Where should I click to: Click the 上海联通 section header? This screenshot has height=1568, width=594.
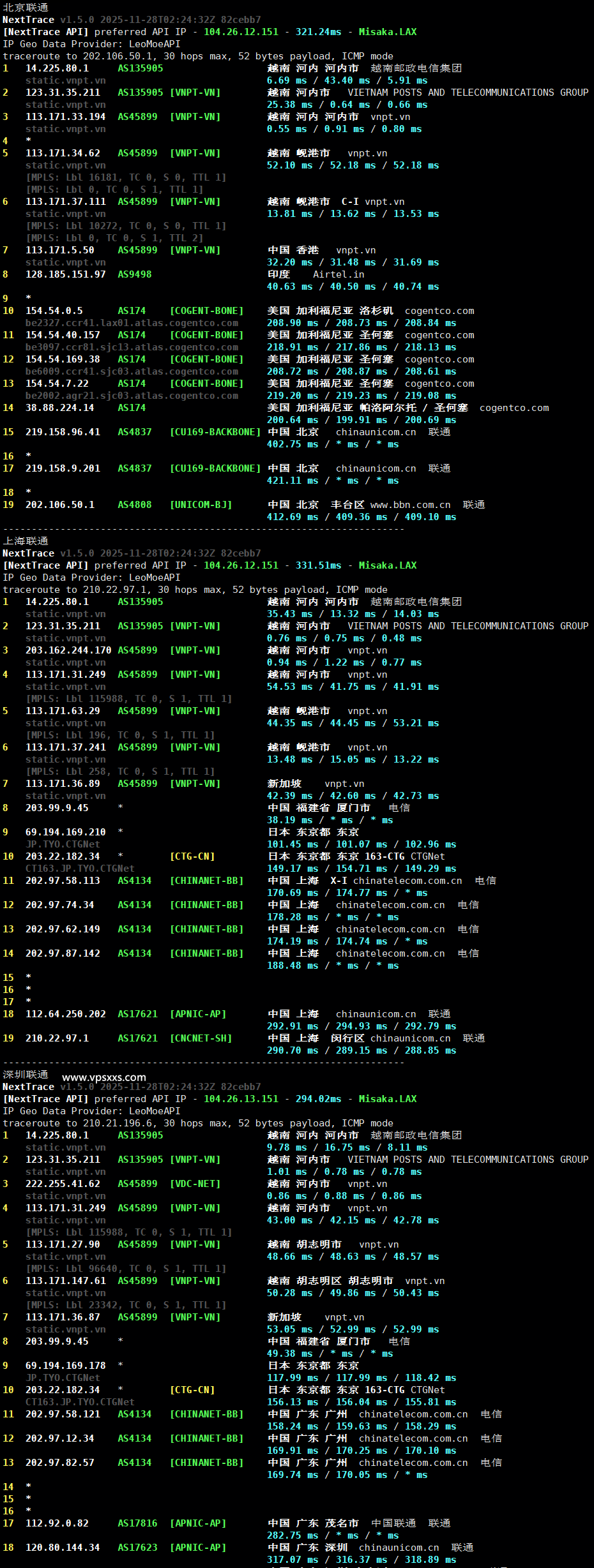pos(26,541)
